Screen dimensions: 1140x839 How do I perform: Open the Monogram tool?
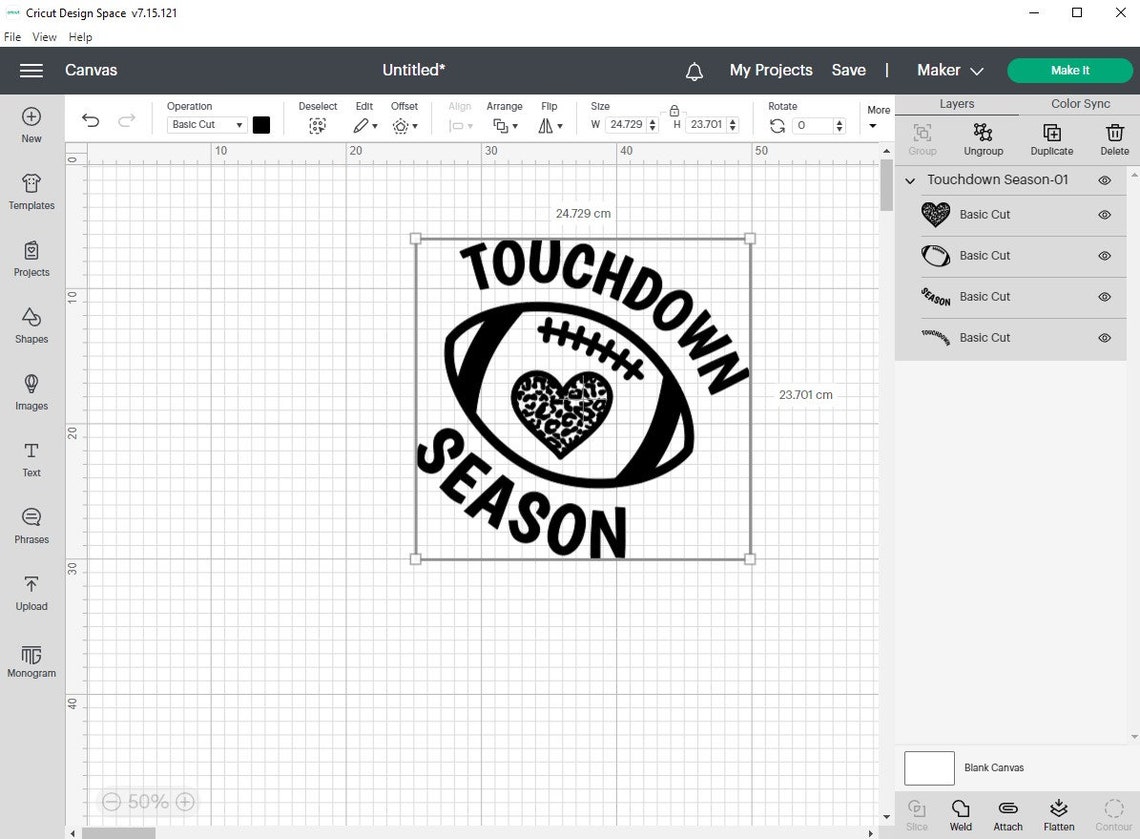pyautogui.click(x=31, y=661)
